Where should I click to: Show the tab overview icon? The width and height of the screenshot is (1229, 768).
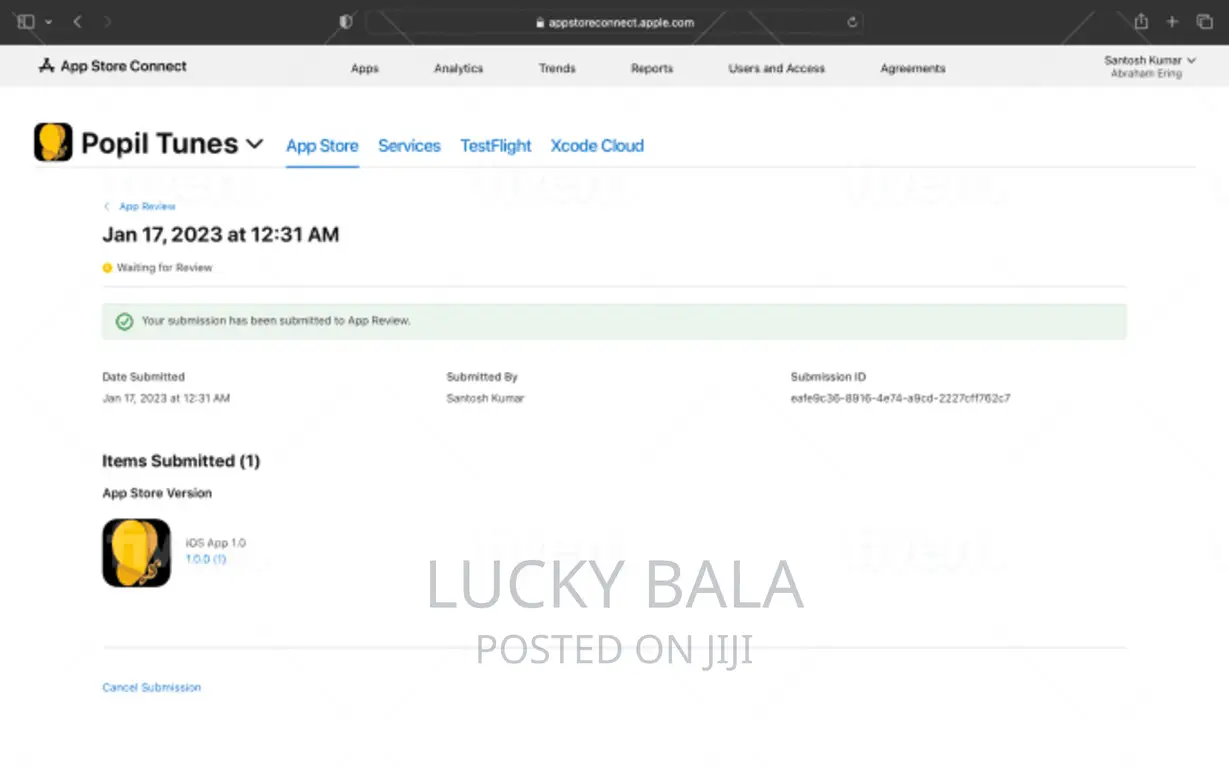pos(1204,21)
